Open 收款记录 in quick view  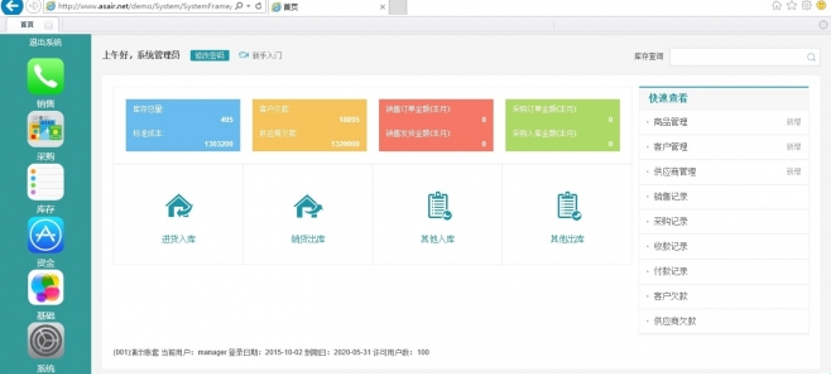(x=670, y=246)
